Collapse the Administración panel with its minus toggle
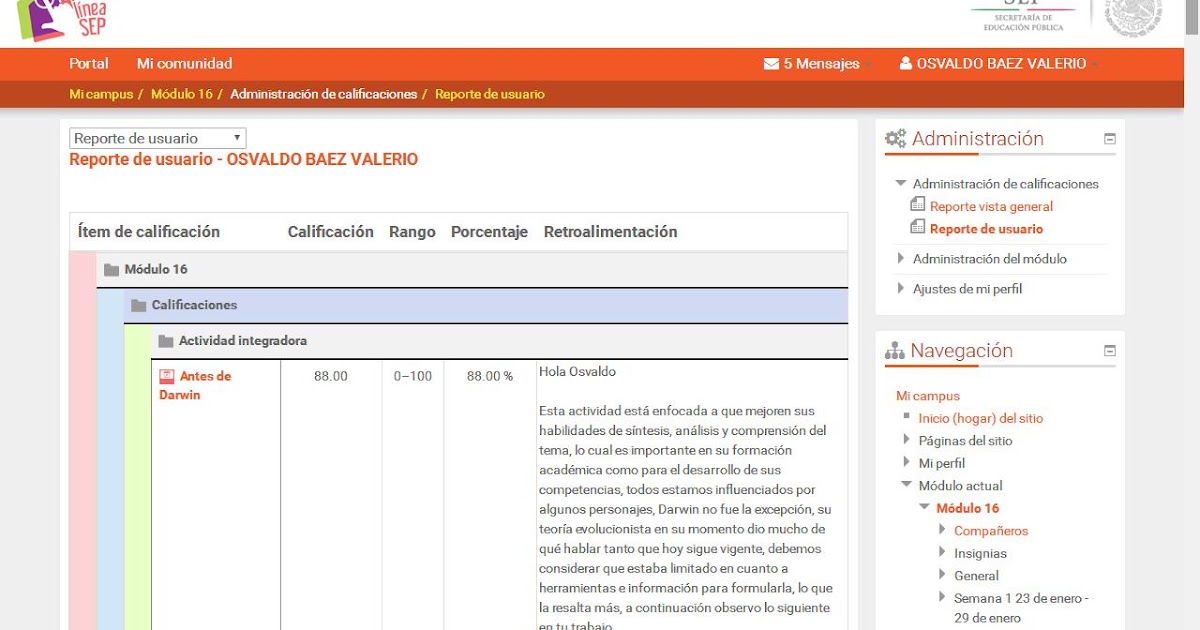Screen dimensions: 1200x630 pos(1109,138)
